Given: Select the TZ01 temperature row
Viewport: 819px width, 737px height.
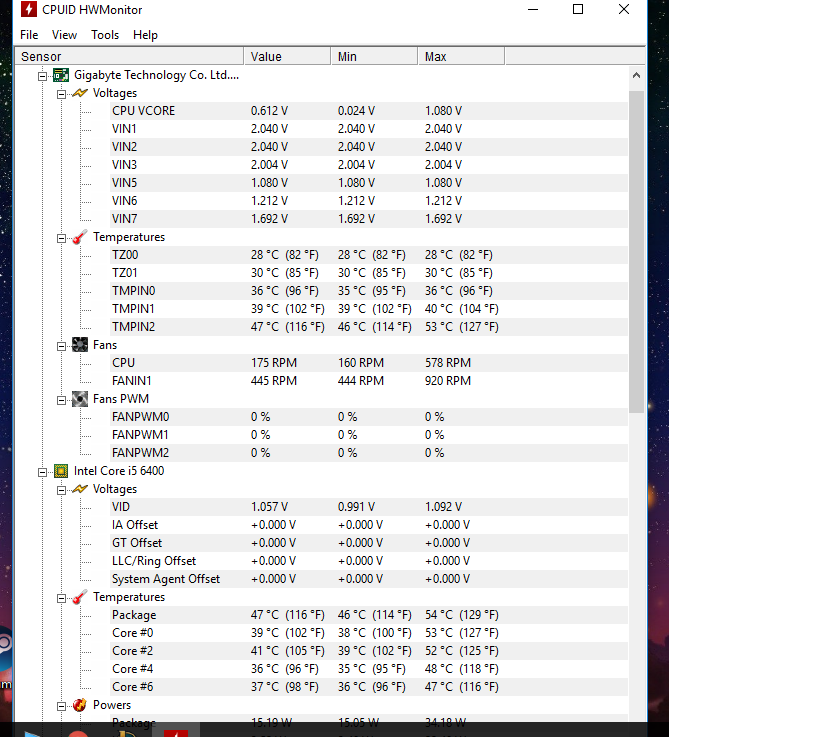Looking at the screenshot, I should coord(368,273).
